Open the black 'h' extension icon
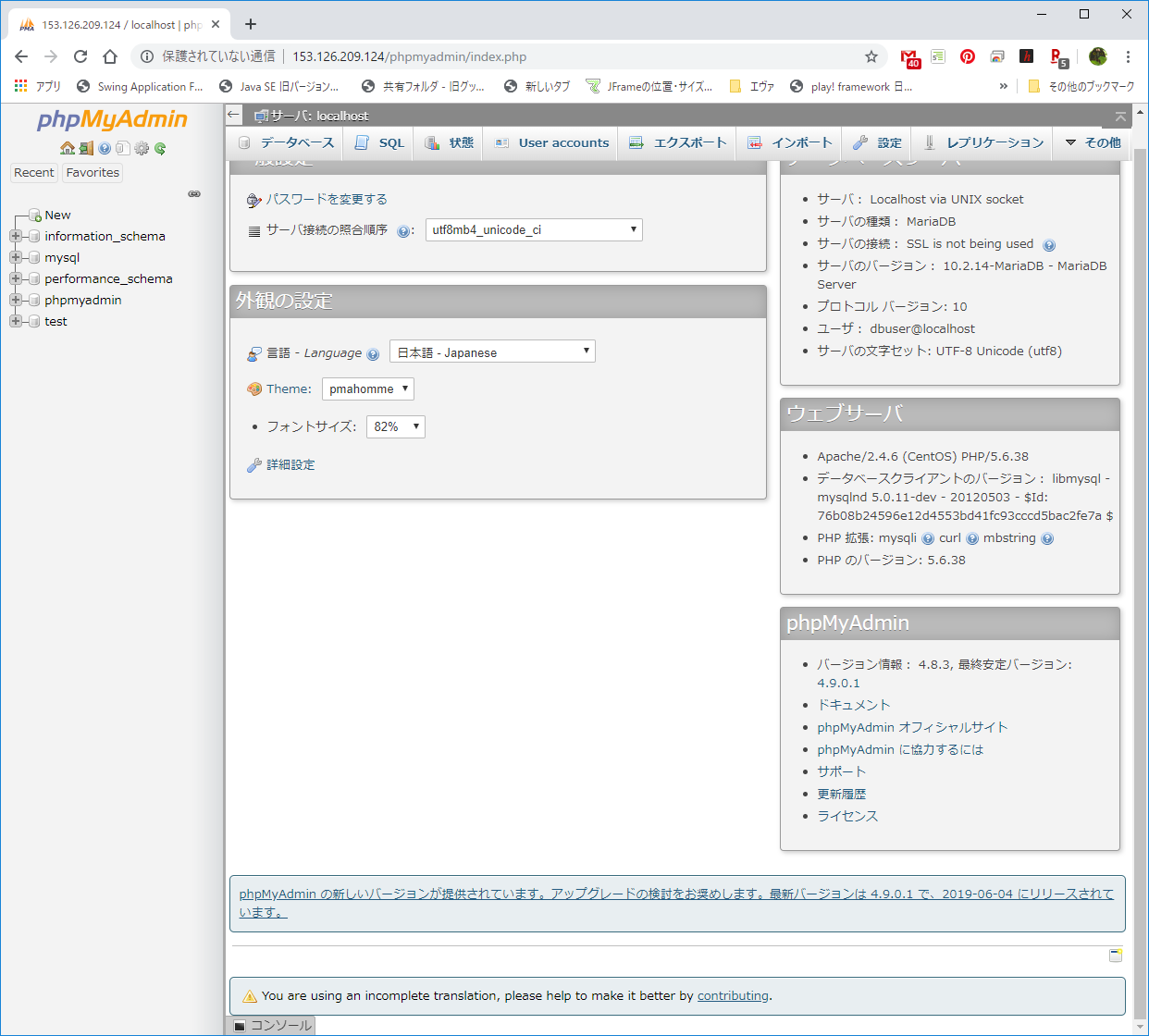Screen dimensions: 1149x1036 [x=1027, y=56]
